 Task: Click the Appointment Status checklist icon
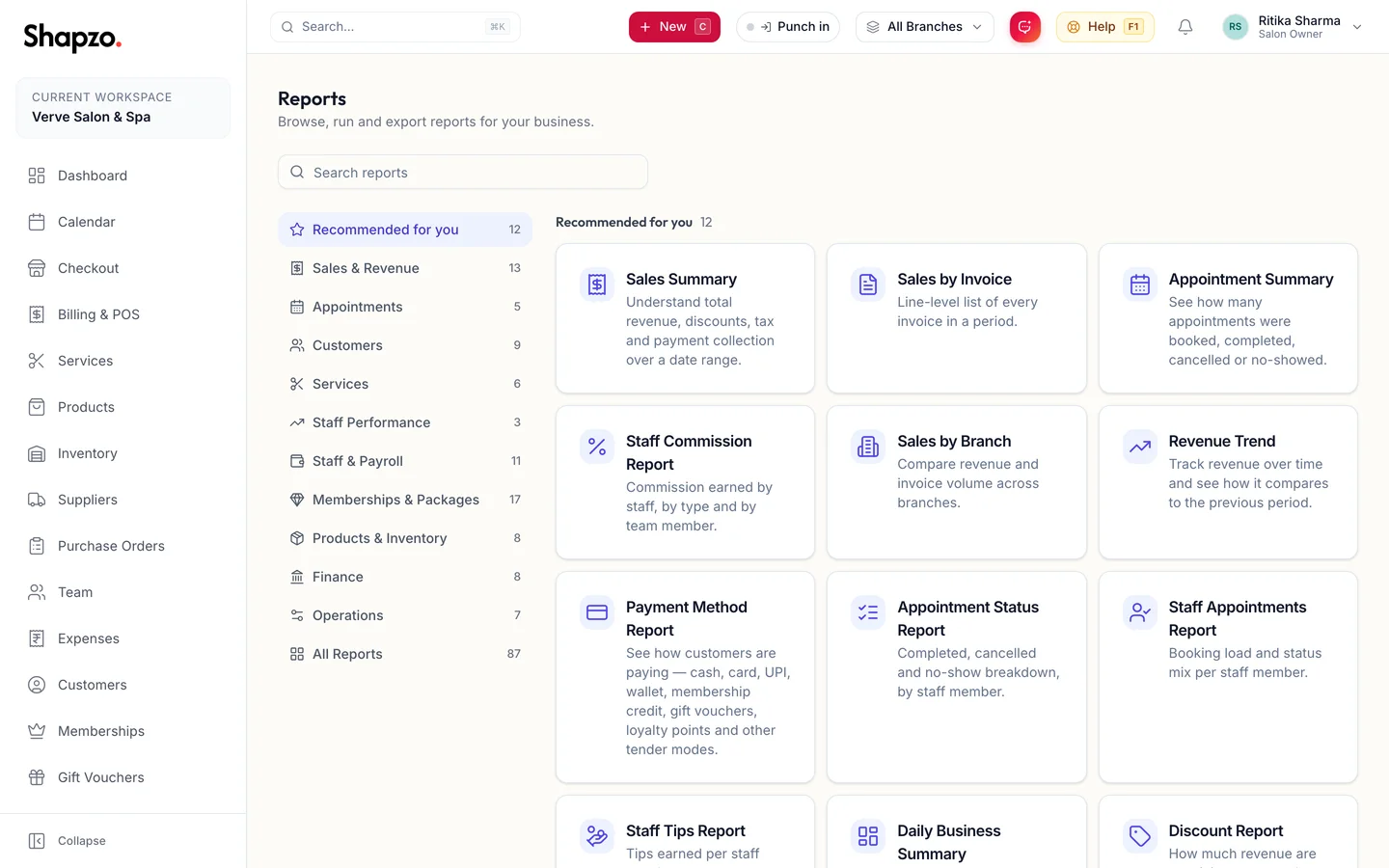click(868, 612)
